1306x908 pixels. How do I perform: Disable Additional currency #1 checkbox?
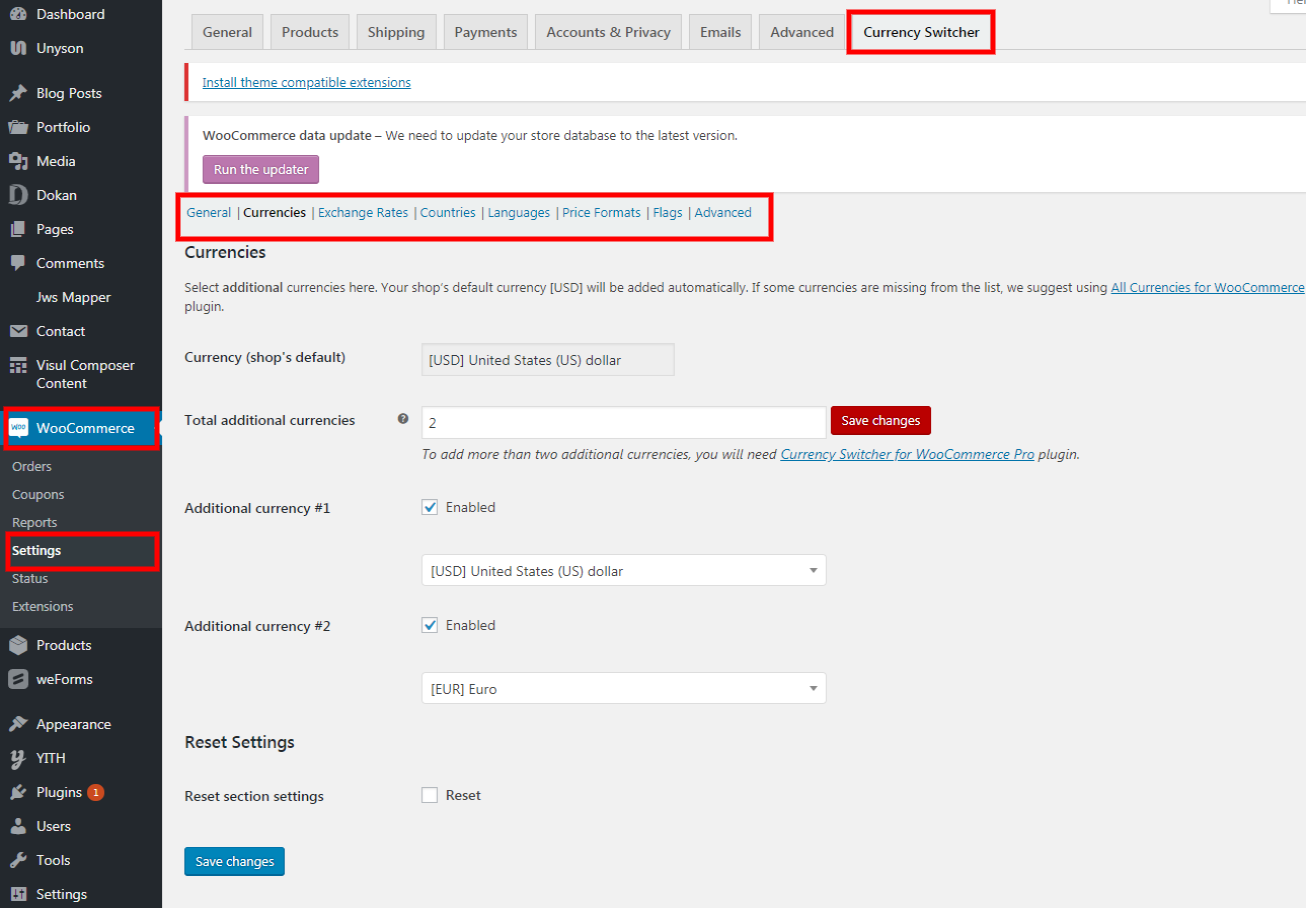click(430, 507)
